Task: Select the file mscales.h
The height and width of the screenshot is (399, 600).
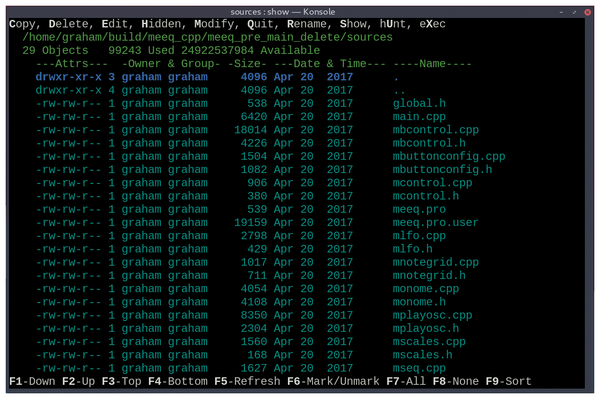Action: pyautogui.click(x=422, y=355)
